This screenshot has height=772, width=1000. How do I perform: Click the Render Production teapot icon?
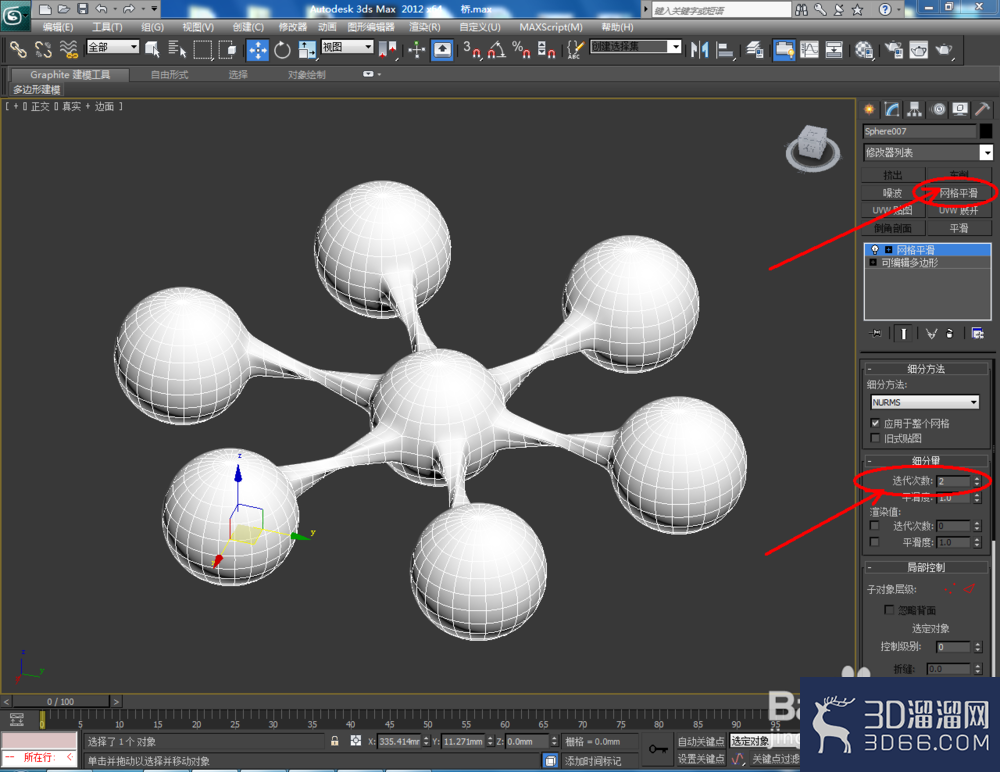click(x=945, y=50)
